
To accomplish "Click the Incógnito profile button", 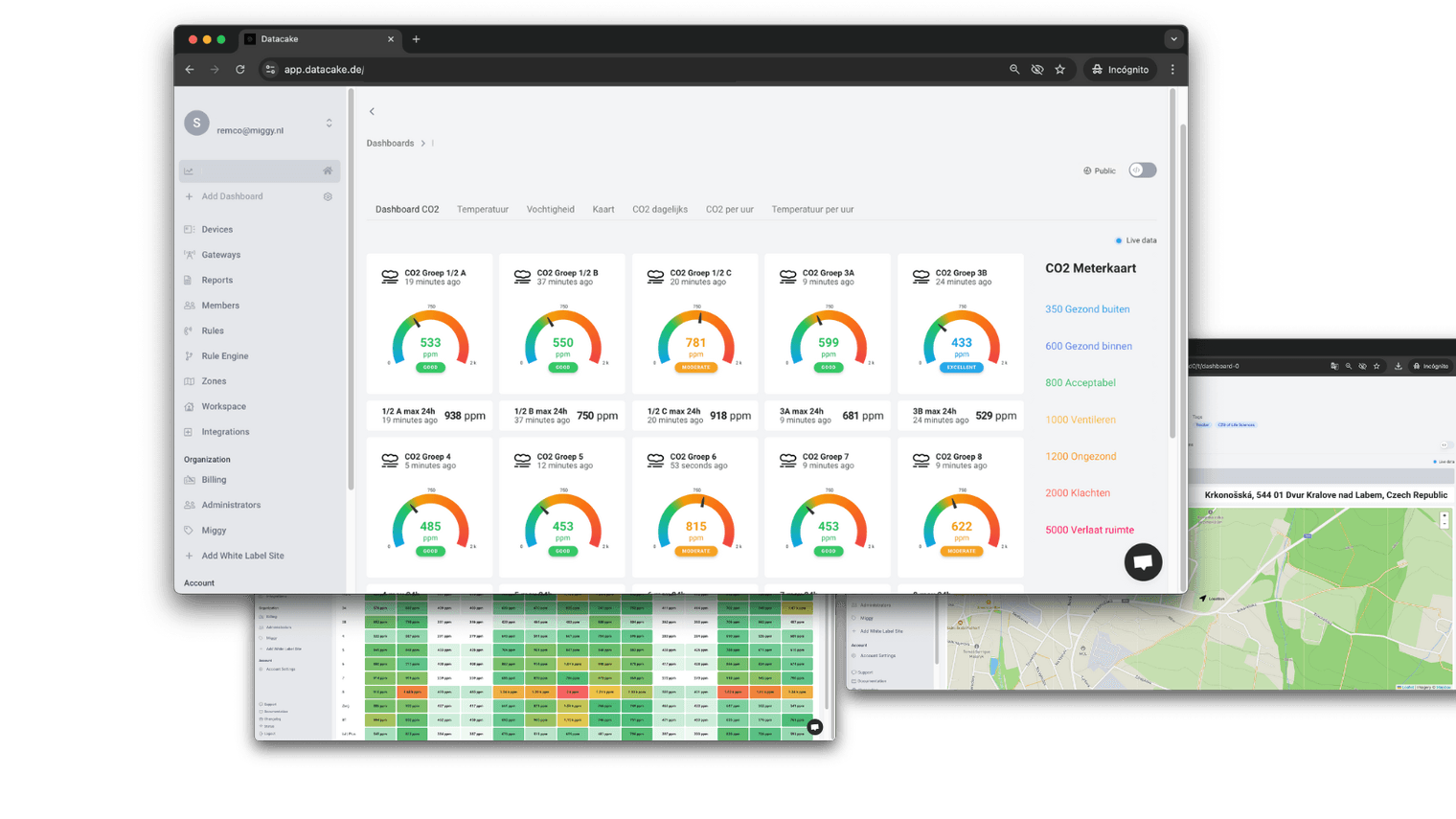I will click(x=1120, y=70).
